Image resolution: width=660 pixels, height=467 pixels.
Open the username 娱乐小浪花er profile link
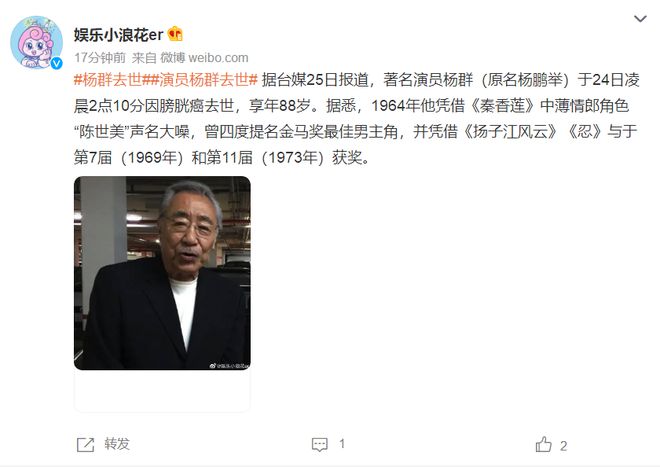(118, 35)
